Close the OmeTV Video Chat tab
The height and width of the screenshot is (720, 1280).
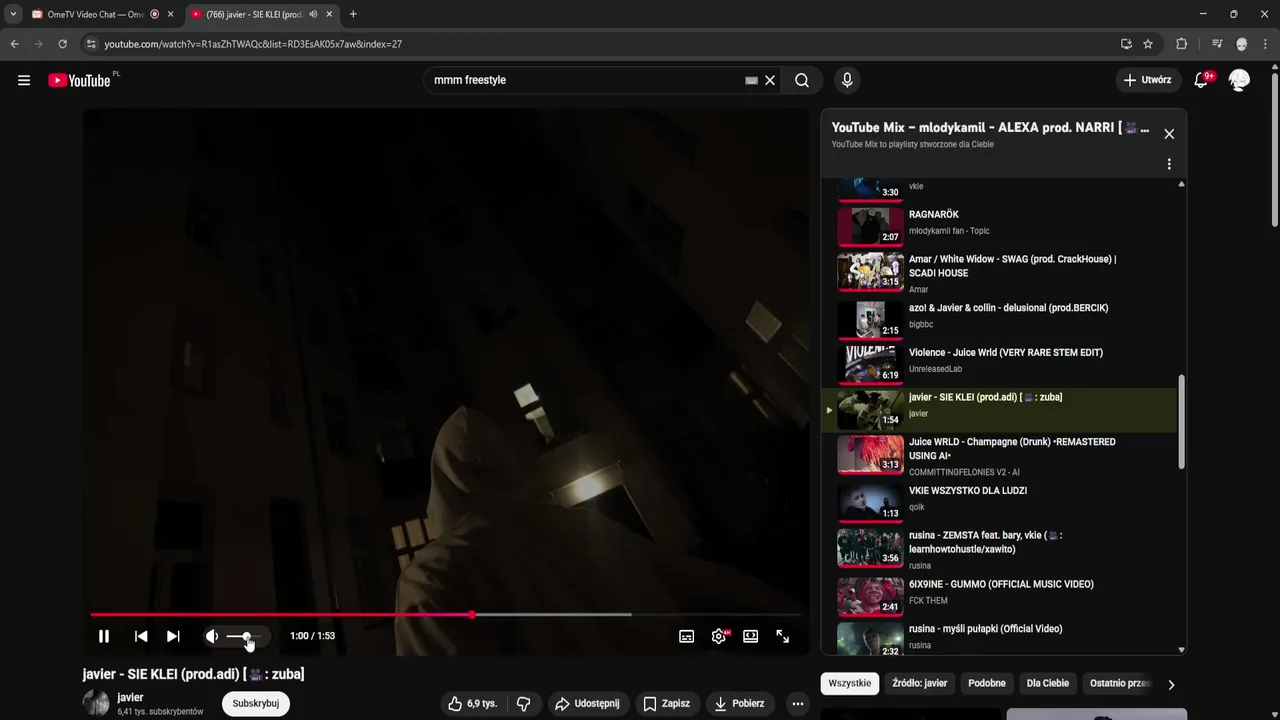(170, 14)
